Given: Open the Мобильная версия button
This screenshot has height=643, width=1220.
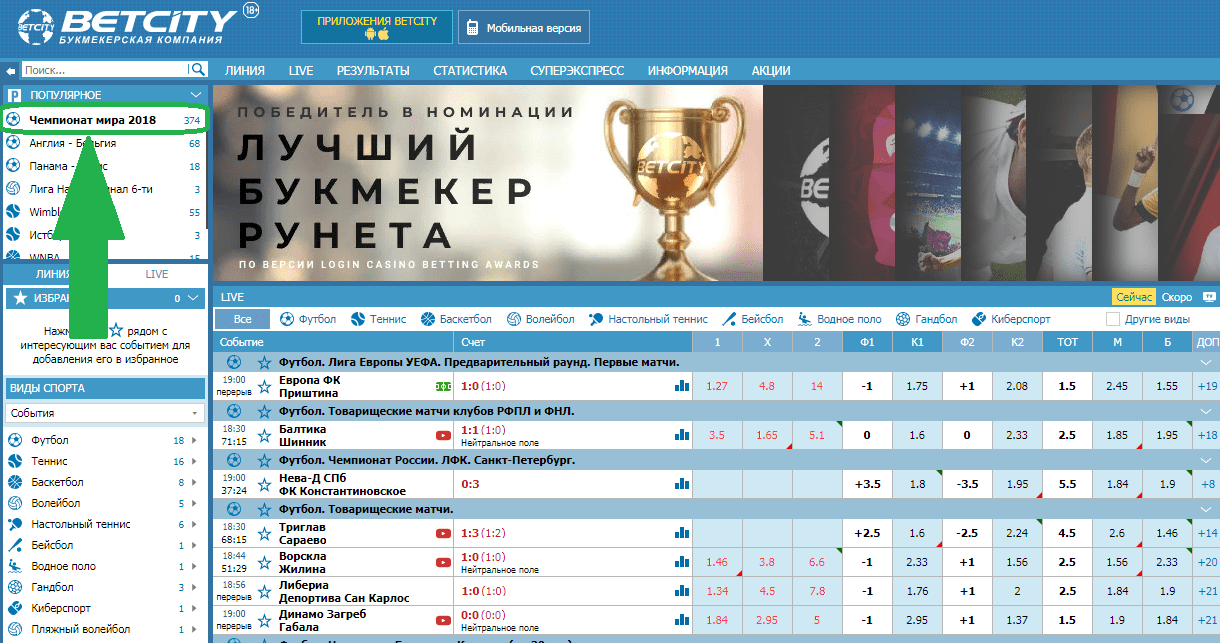Looking at the screenshot, I should (524, 28).
